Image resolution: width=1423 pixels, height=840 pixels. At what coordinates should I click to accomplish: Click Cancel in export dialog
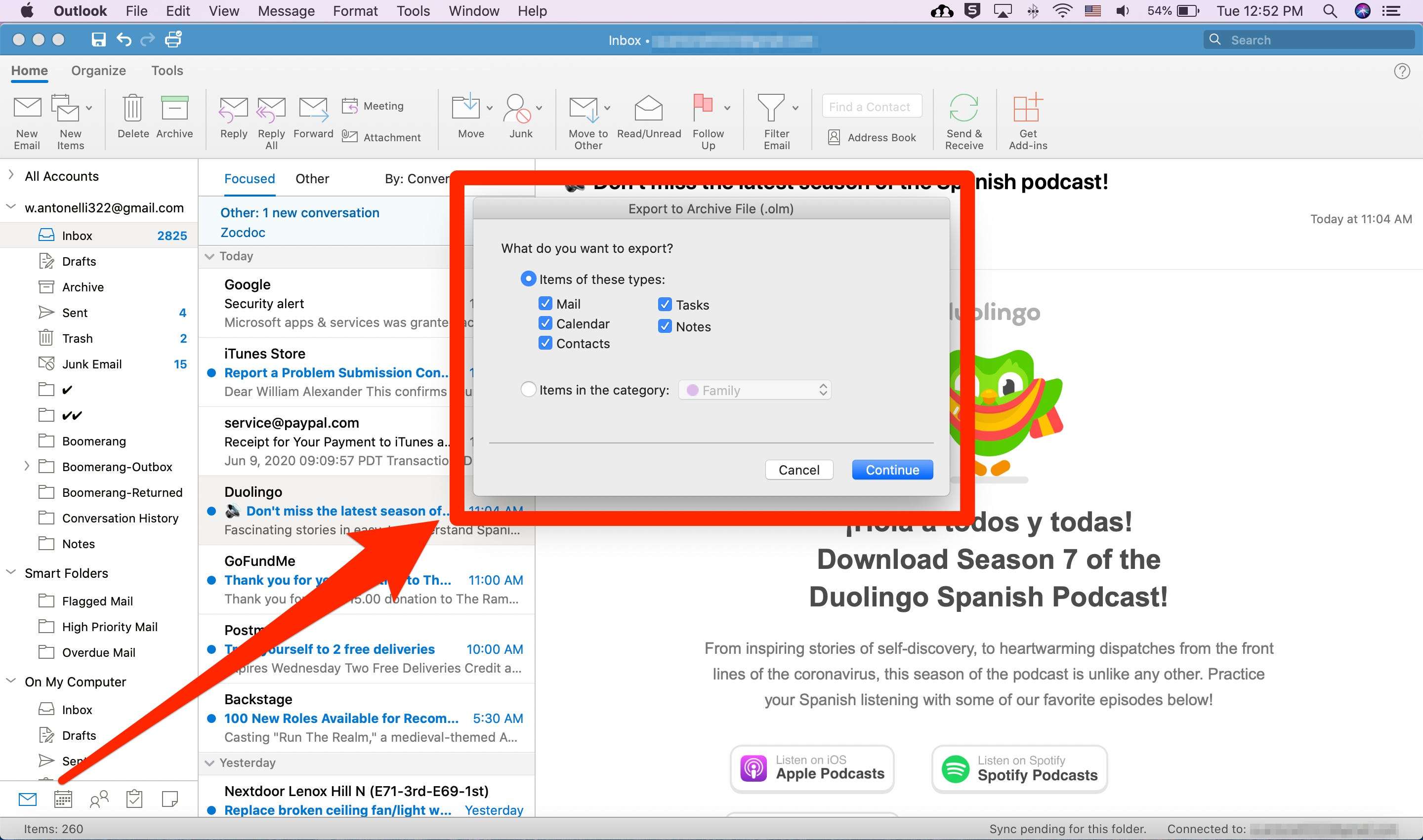799,469
